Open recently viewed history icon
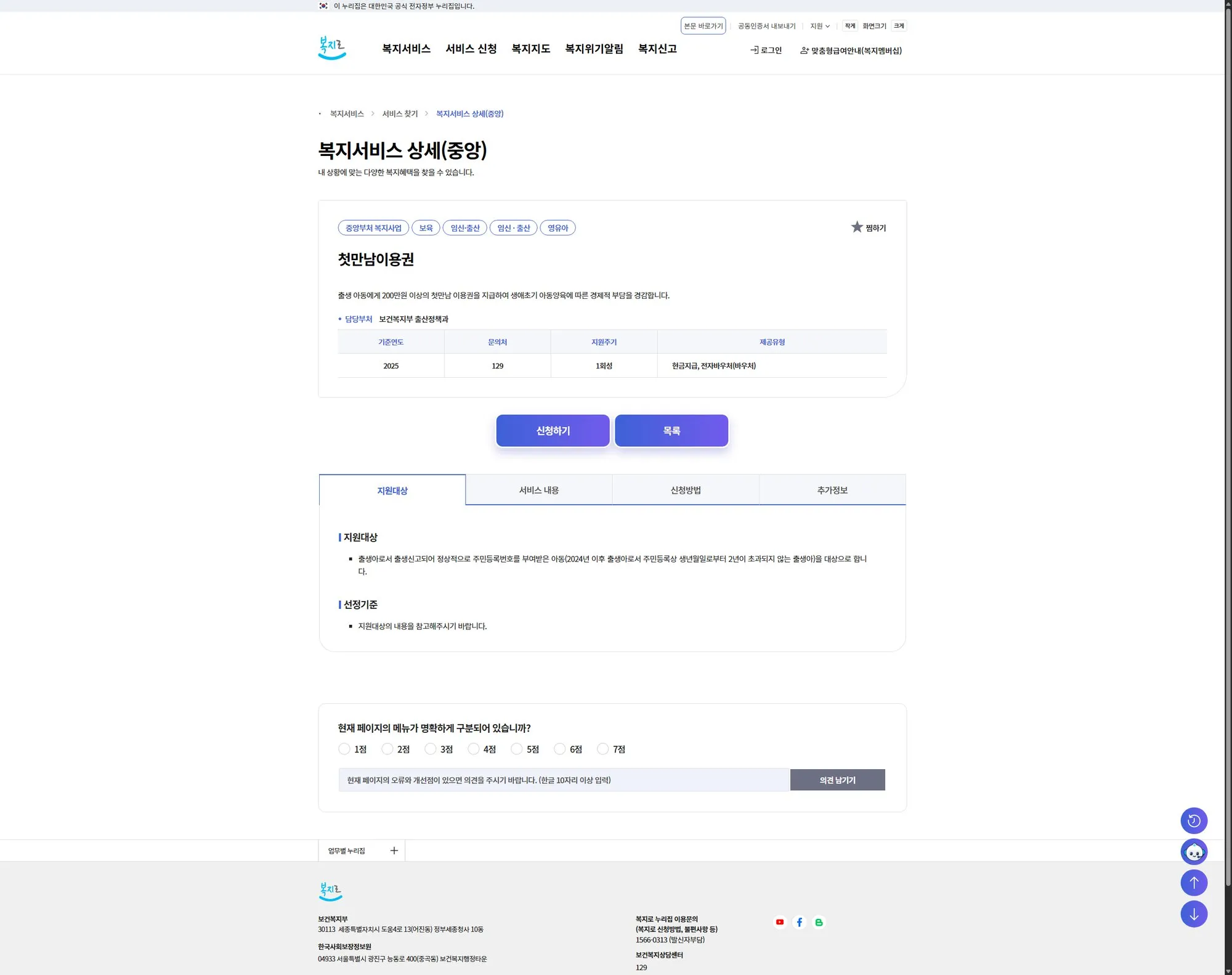Viewport: 1232px width, 975px height. coord(1193,820)
